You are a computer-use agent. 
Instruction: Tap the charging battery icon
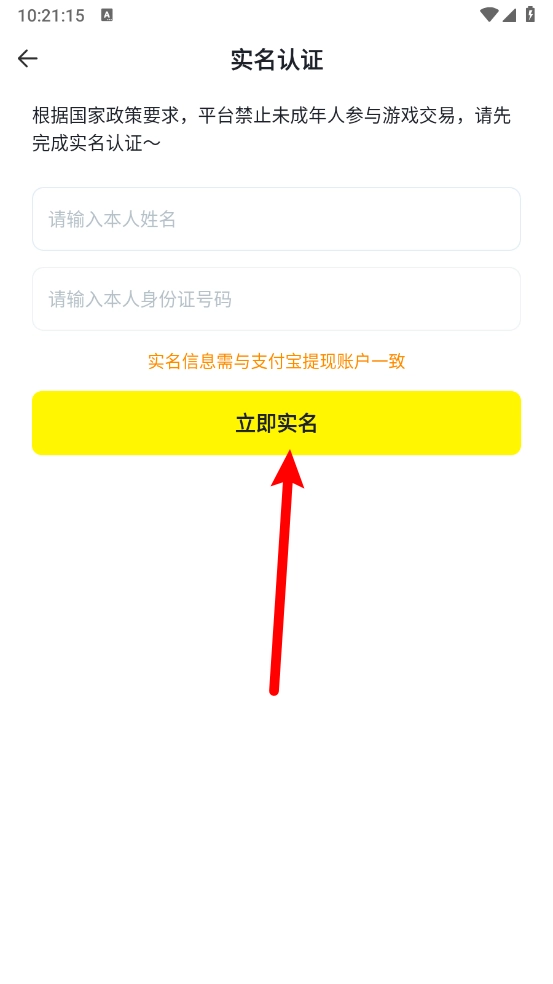(530, 14)
